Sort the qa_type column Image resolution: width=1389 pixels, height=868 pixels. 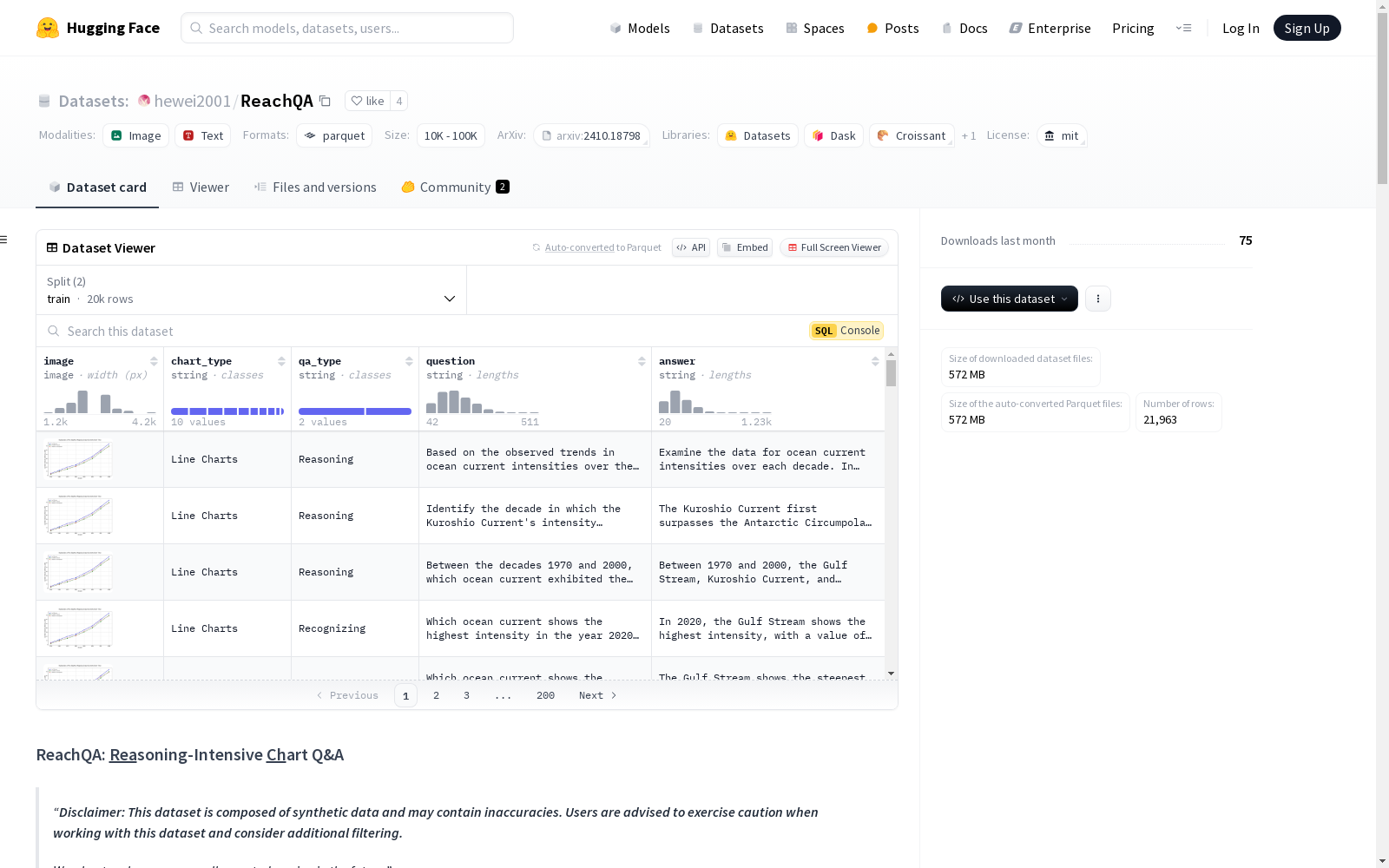pos(409,361)
